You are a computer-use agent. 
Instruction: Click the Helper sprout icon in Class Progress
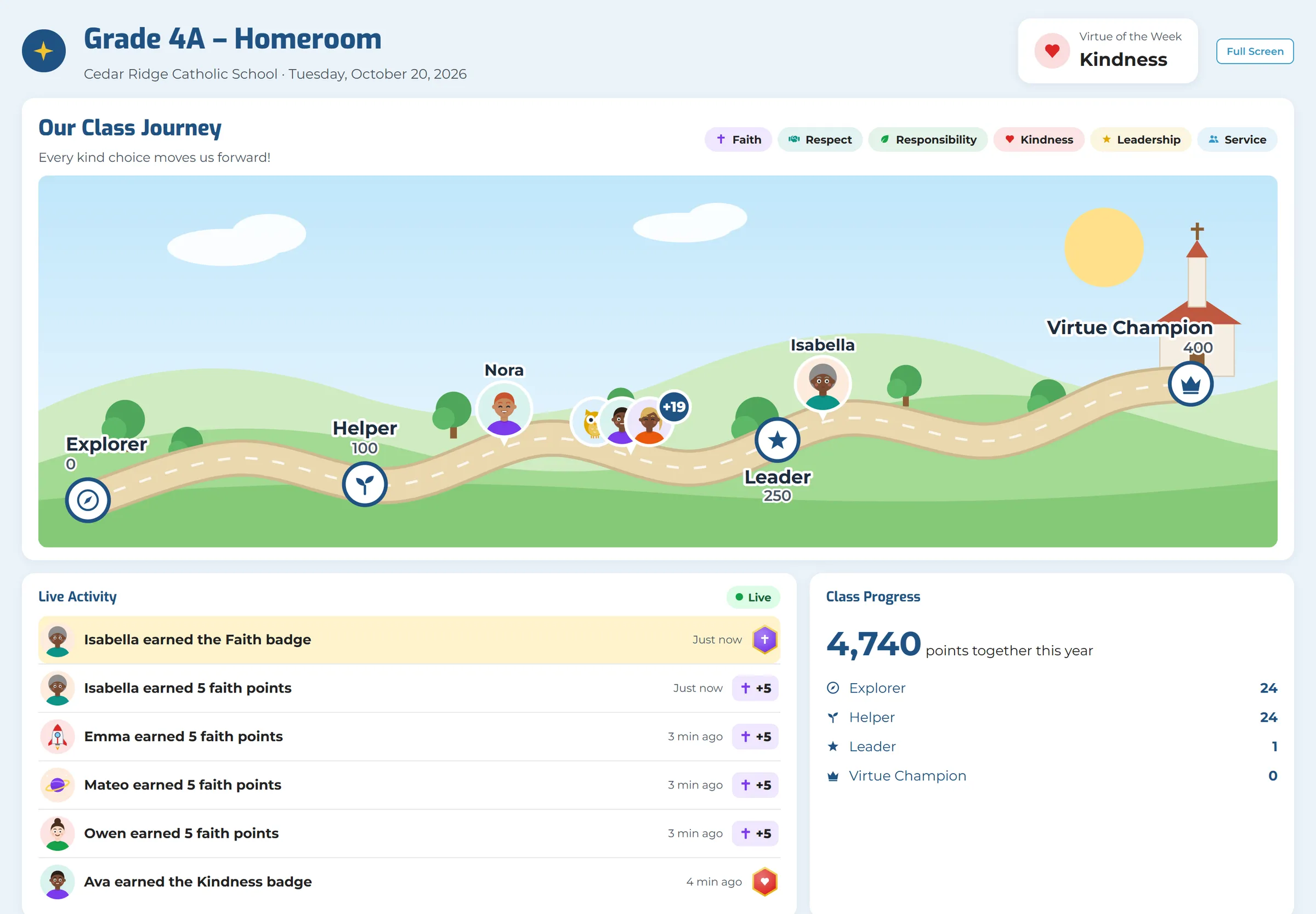[x=833, y=718]
